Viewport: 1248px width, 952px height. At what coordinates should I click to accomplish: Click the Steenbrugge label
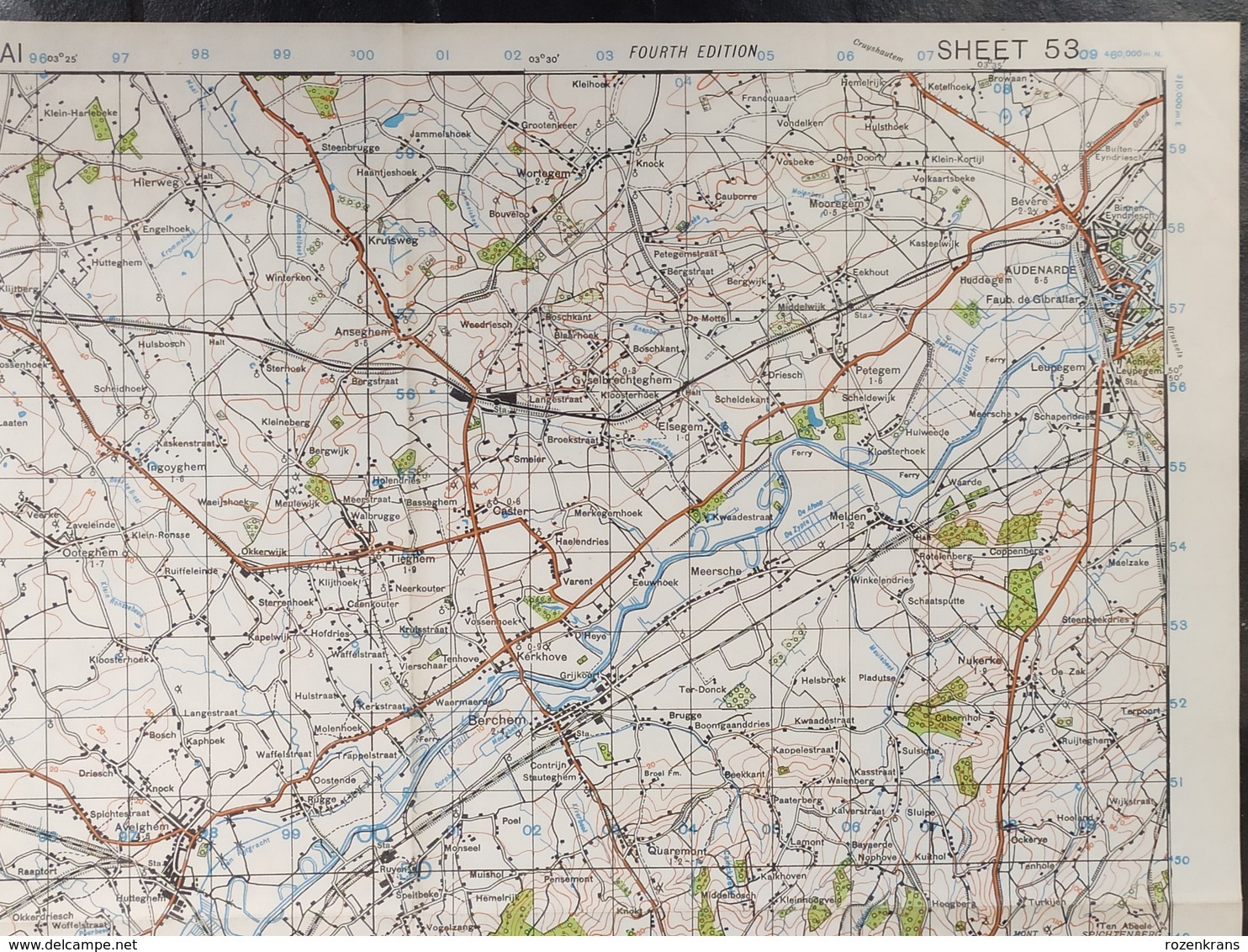coord(350,146)
